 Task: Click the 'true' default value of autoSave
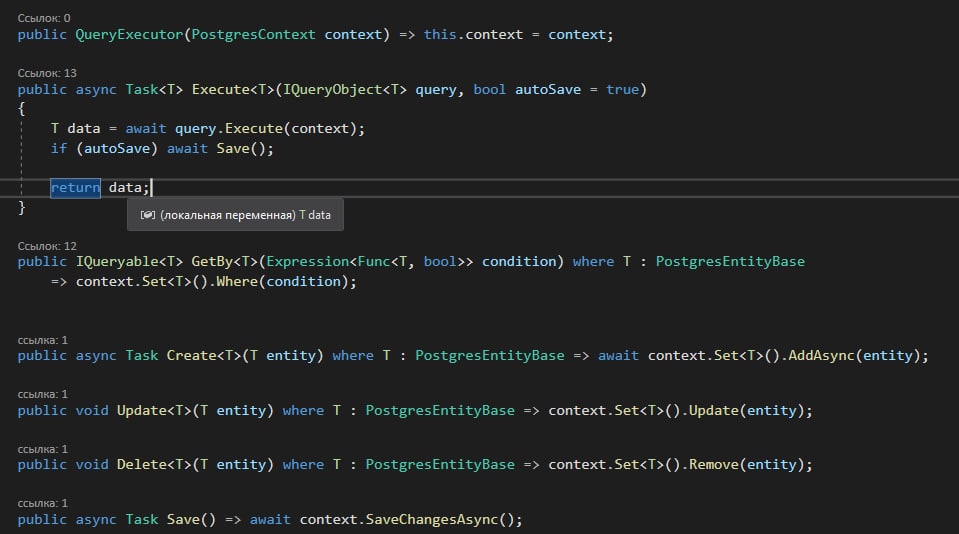[x=622, y=89]
